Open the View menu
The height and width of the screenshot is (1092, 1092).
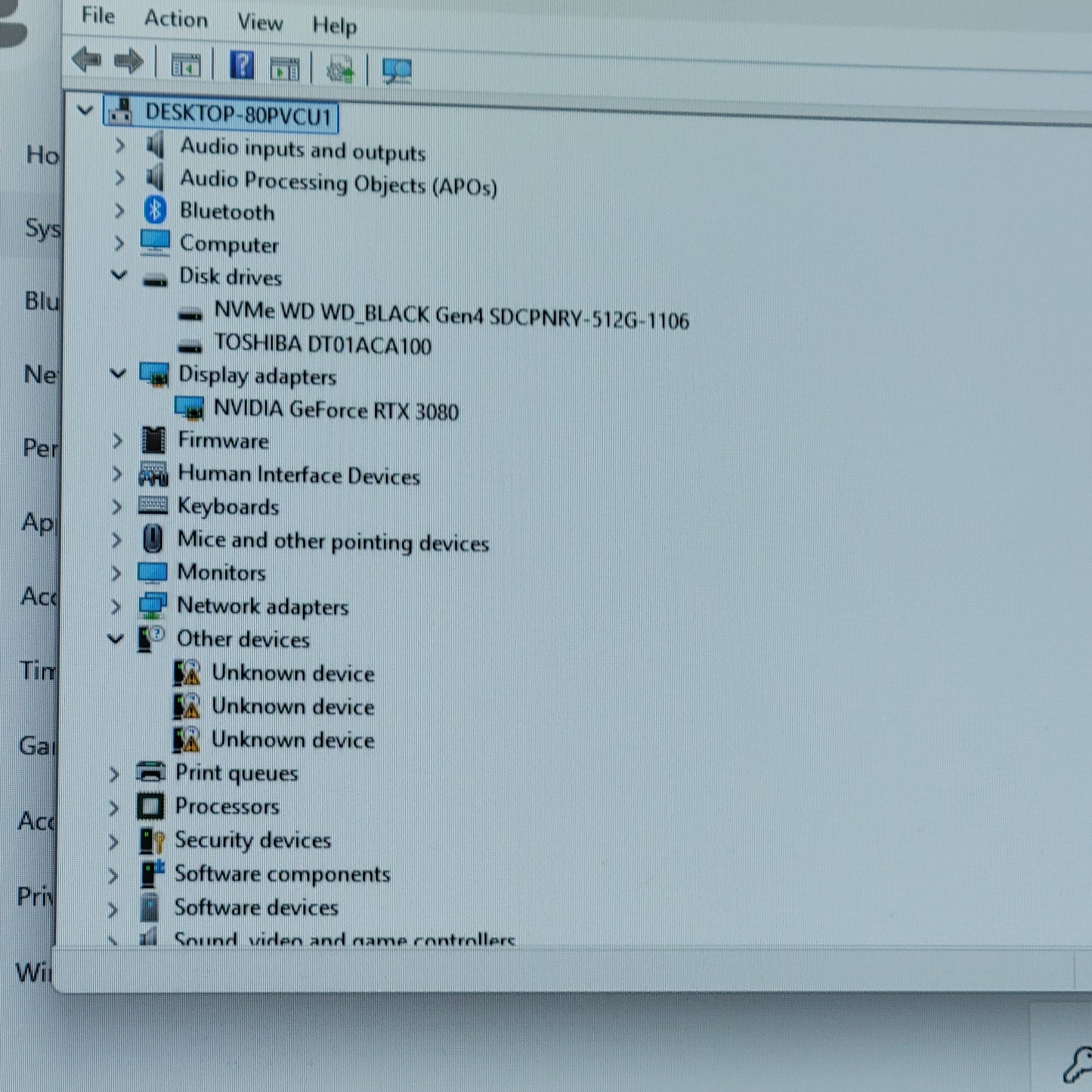tap(260, 23)
